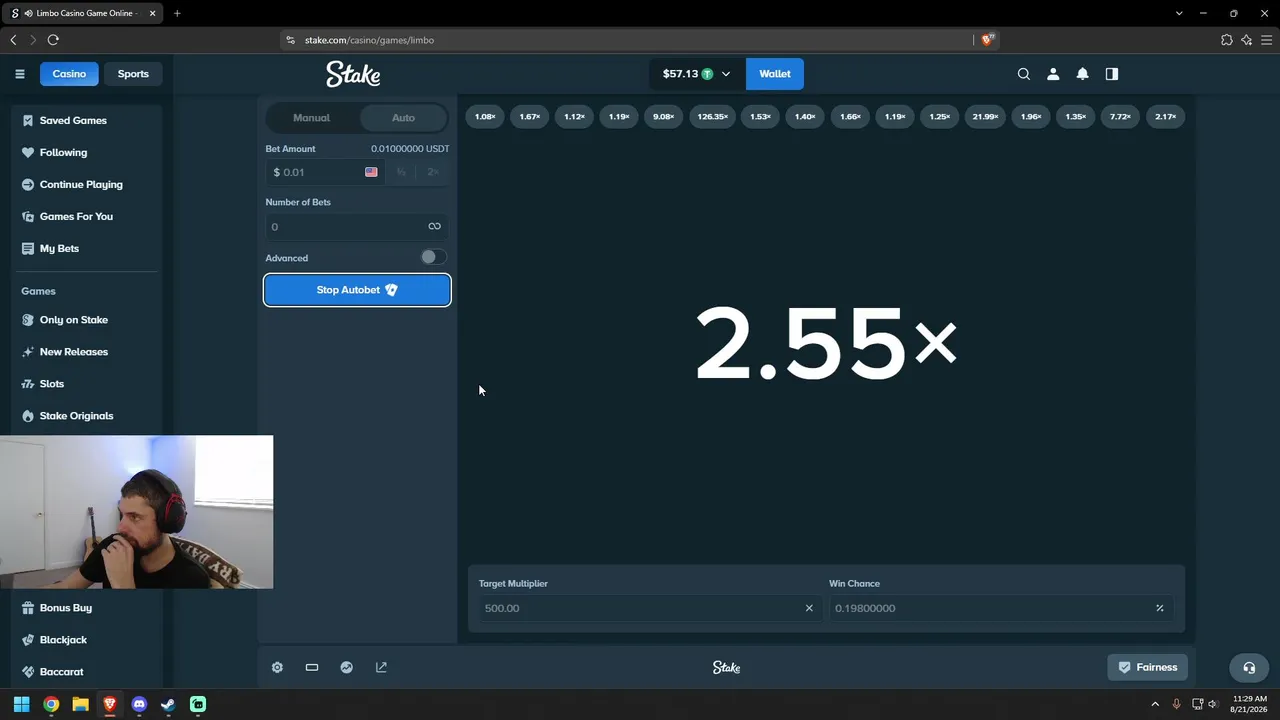Click the Target Multiplier field showing 500.00
The image size is (1280, 720).
648,608
